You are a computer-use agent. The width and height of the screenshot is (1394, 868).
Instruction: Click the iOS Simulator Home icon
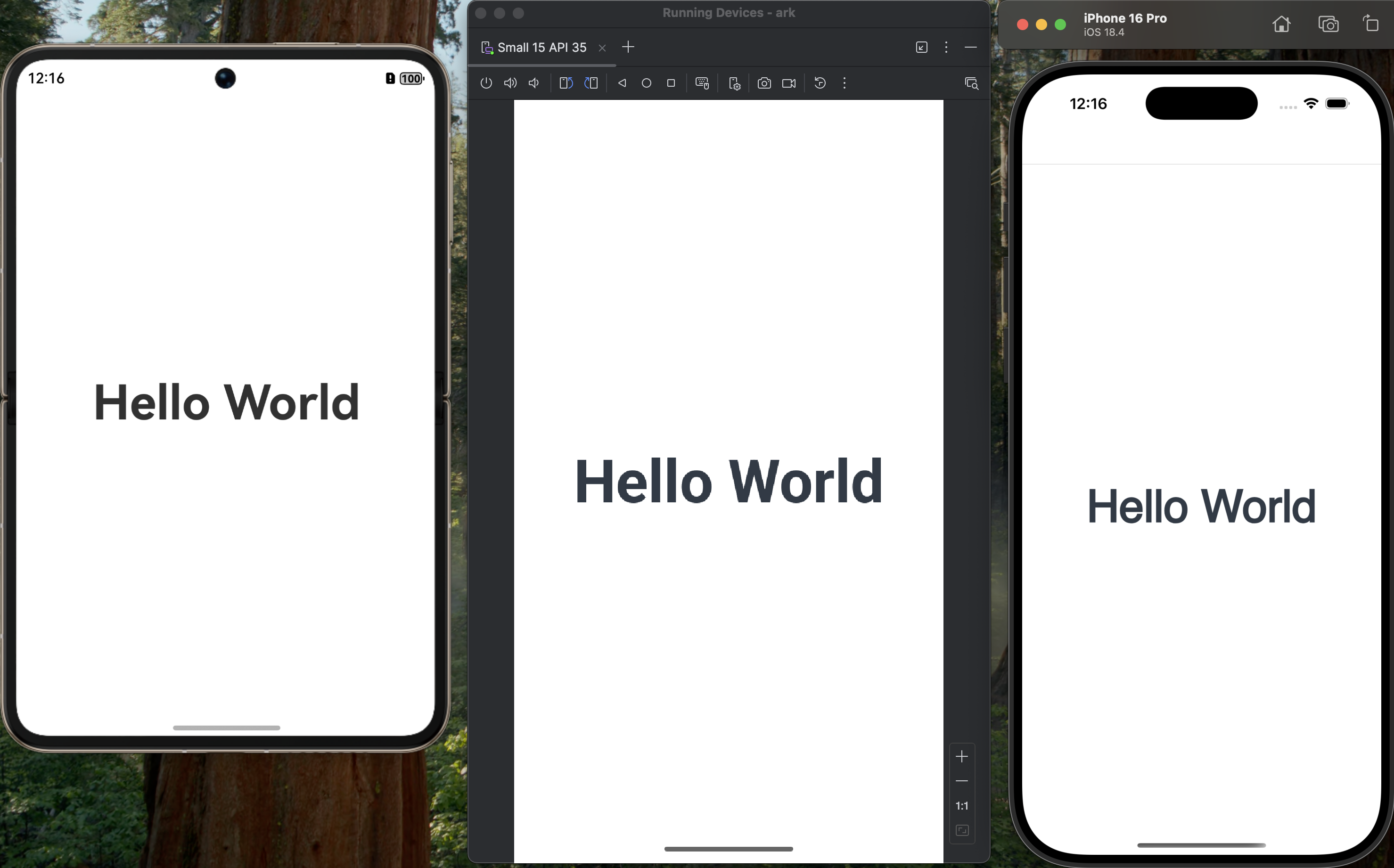pos(1281,24)
